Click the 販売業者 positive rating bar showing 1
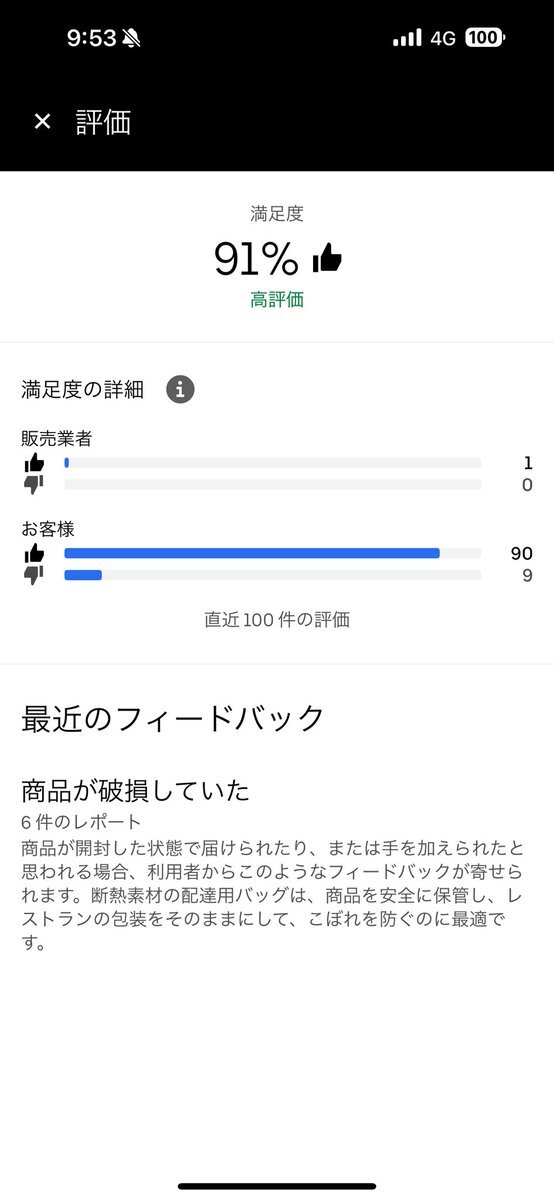Image resolution: width=554 pixels, height=1200 pixels. (x=272, y=463)
